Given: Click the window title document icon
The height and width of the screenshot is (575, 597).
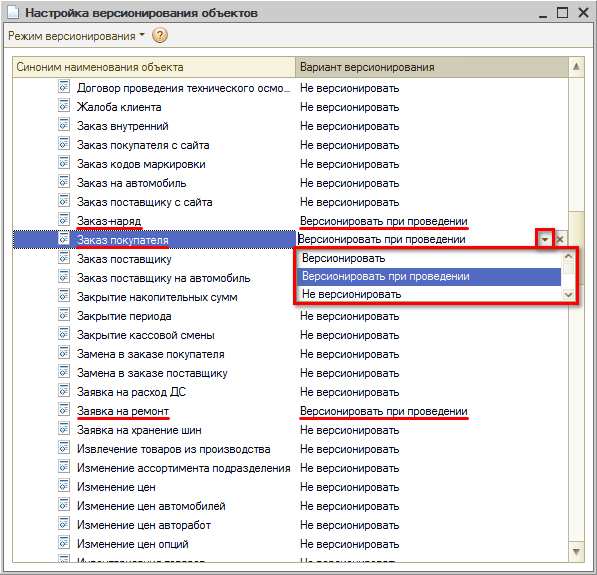Looking at the screenshot, I should coord(13,12).
